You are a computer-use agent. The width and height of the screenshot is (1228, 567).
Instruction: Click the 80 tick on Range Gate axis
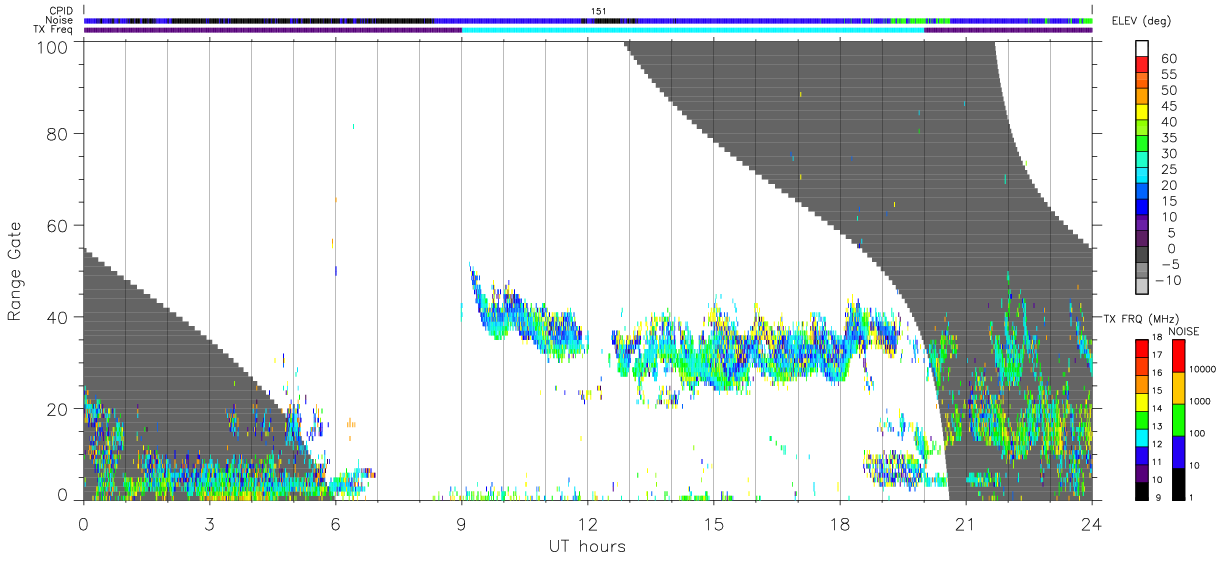click(59, 133)
